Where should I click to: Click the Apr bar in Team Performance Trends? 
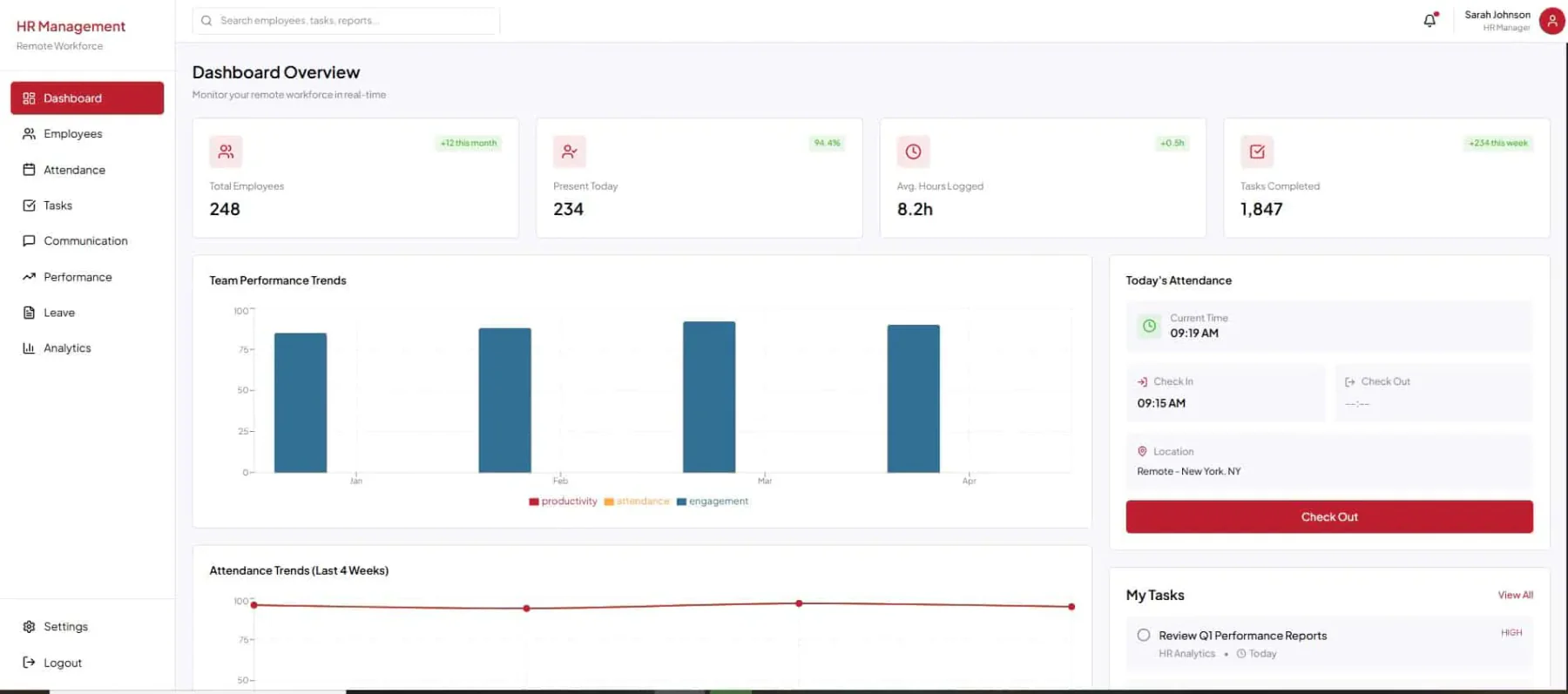(x=914, y=399)
